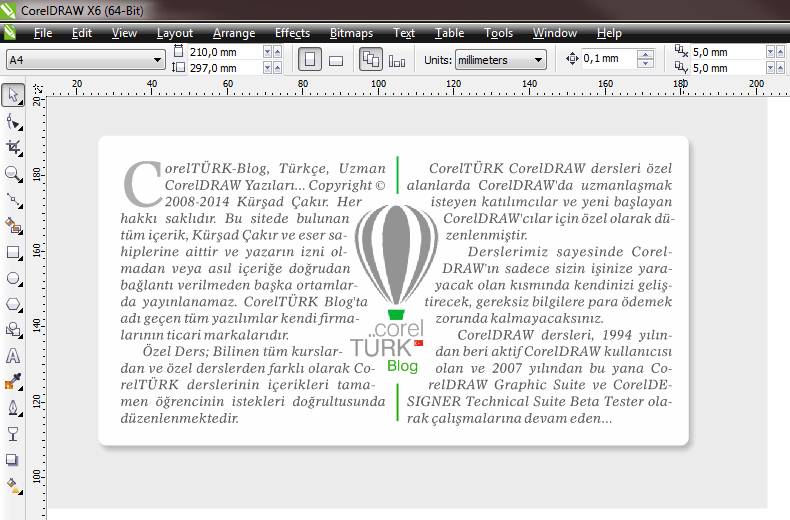Open the Table menu
790x520 pixels.
pyautogui.click(x=449, y=33)
